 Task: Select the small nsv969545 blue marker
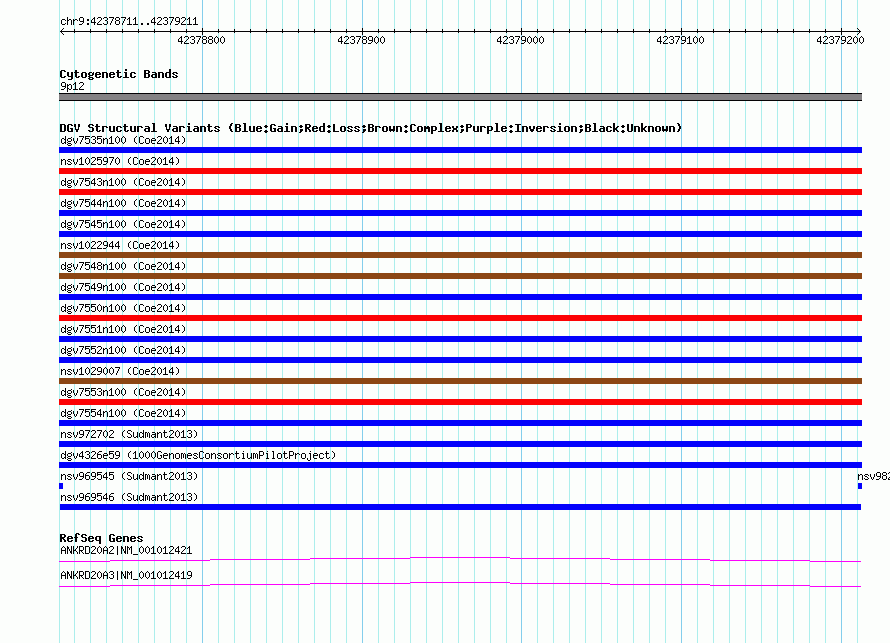pyautogui.click(x=61, y=486)
